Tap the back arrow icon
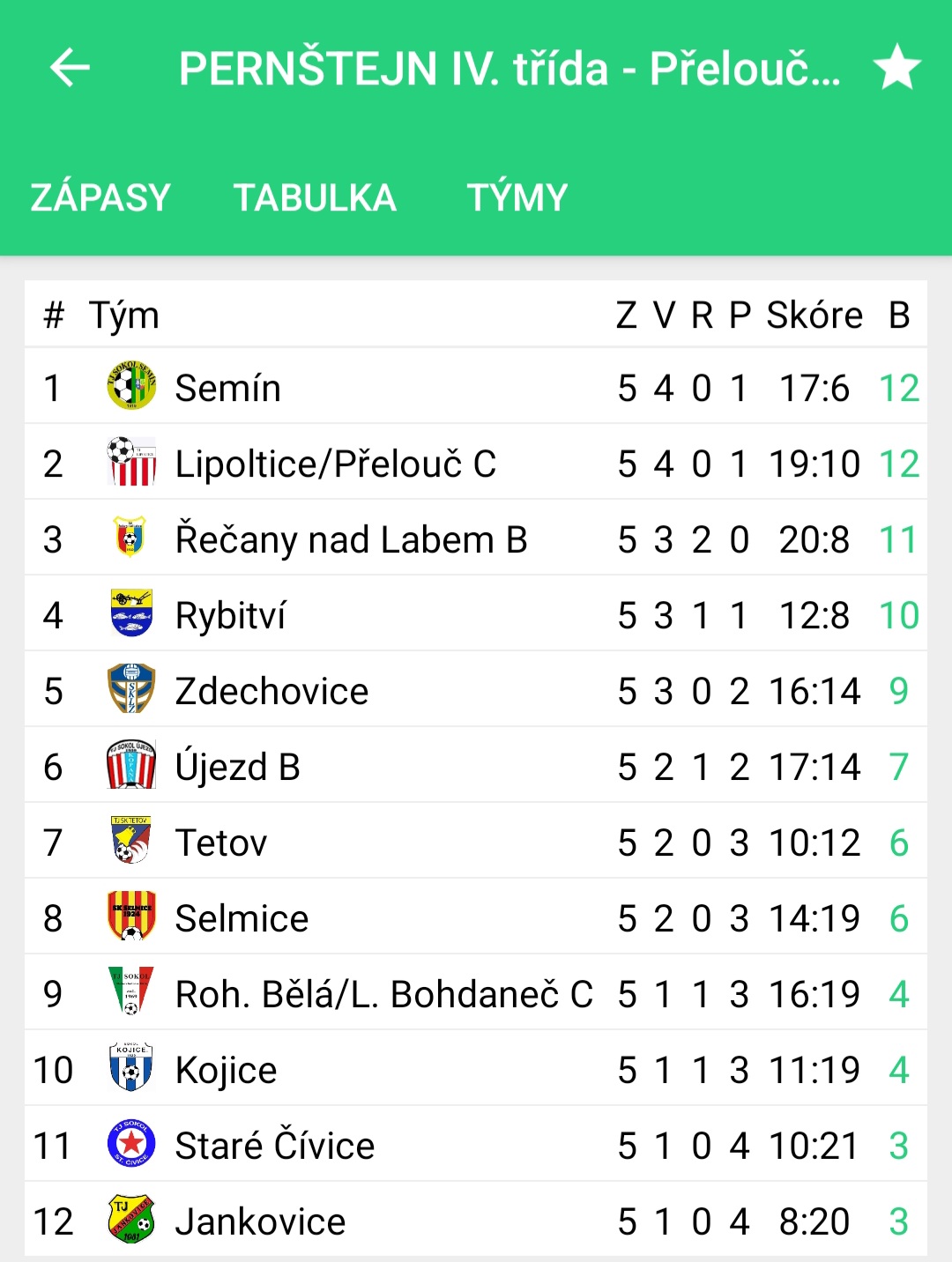 coord(70,67)
